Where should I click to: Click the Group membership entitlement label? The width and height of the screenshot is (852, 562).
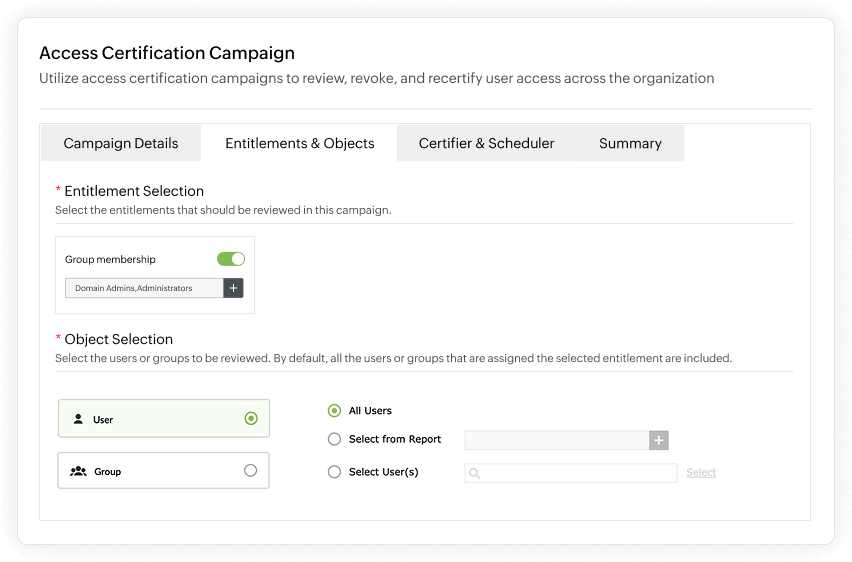110,260
